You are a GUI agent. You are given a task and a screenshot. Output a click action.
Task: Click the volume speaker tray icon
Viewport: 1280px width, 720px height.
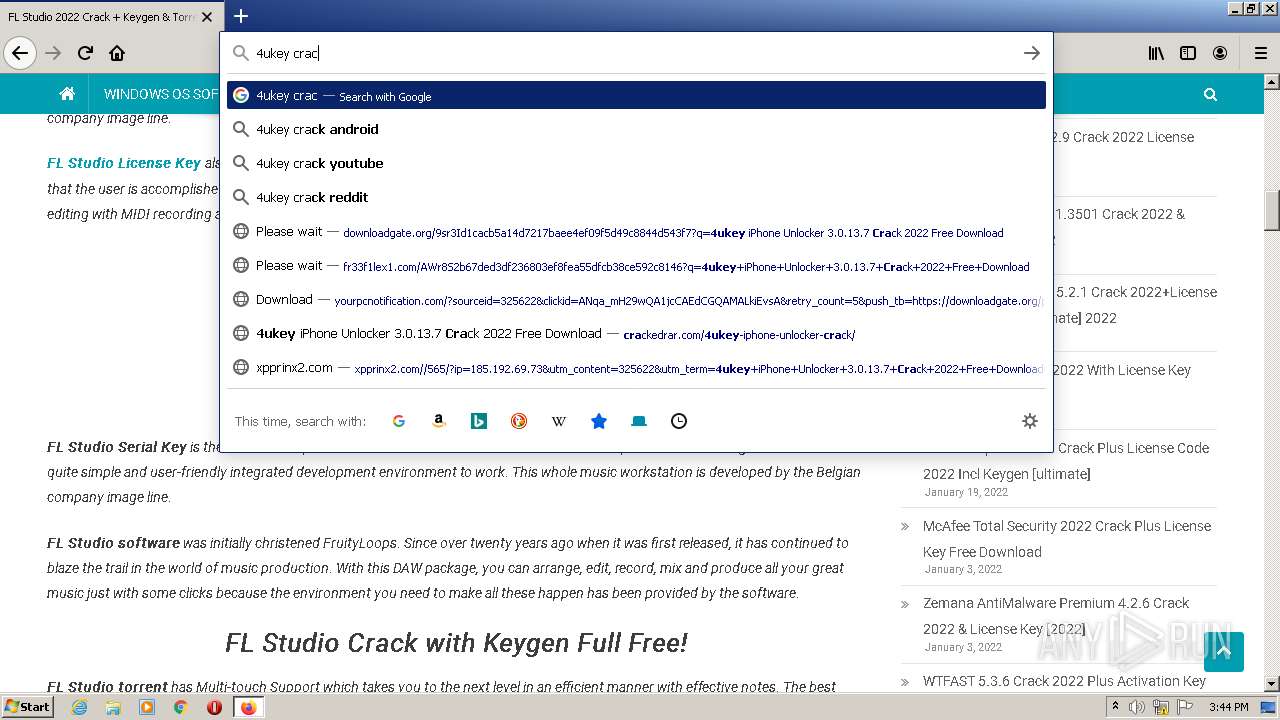1138,707
